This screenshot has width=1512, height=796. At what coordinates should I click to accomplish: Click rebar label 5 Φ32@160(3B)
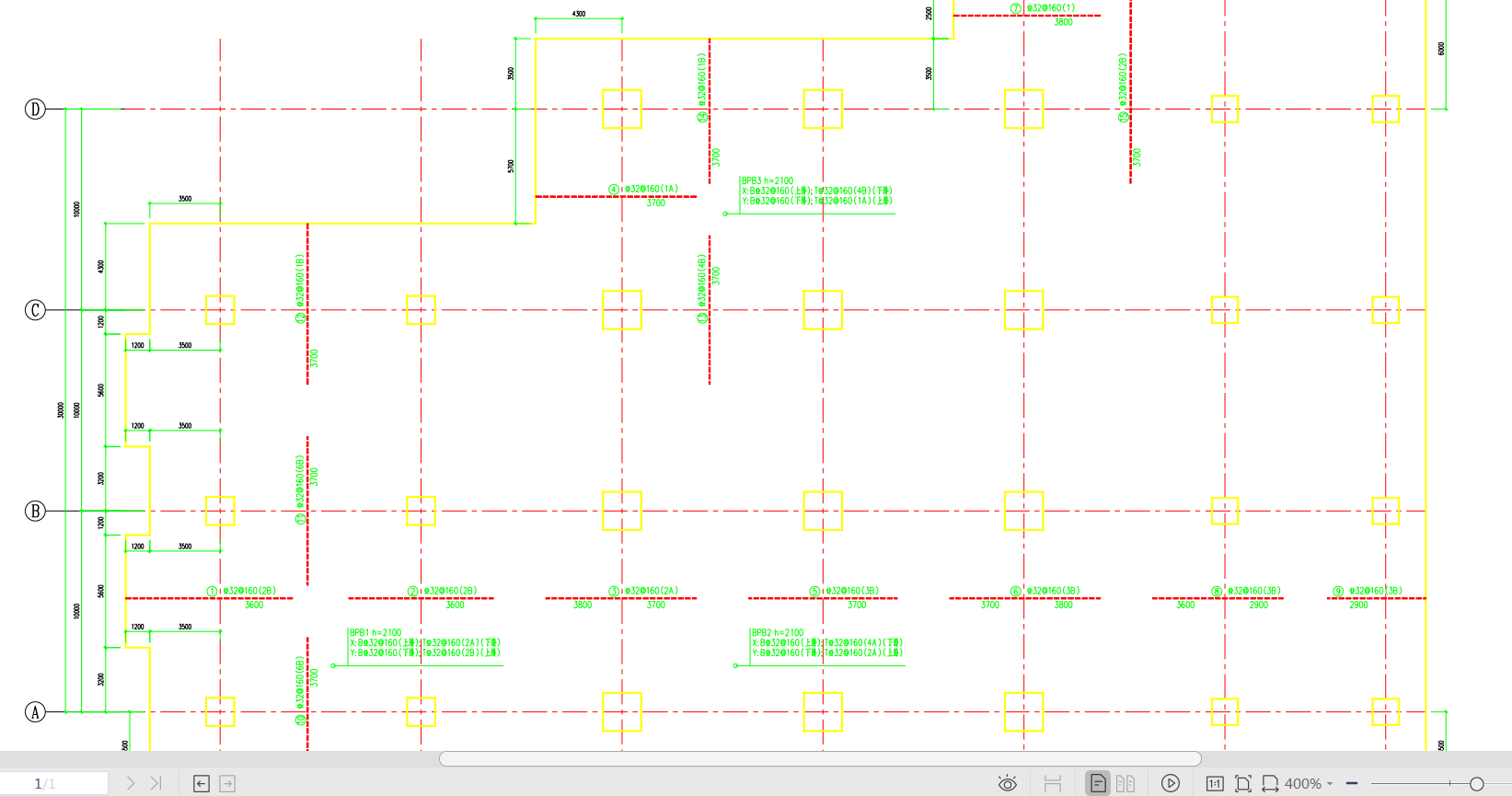pos(845,591)
